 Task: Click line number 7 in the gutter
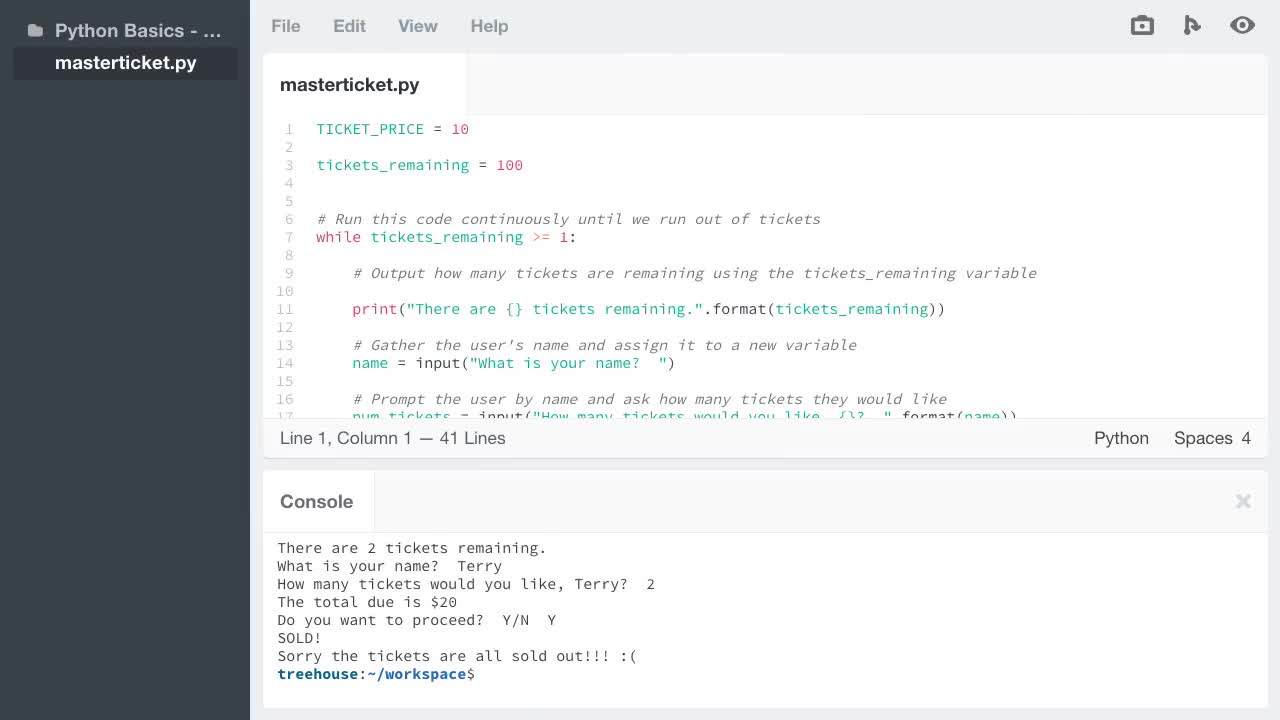point(289,237)
